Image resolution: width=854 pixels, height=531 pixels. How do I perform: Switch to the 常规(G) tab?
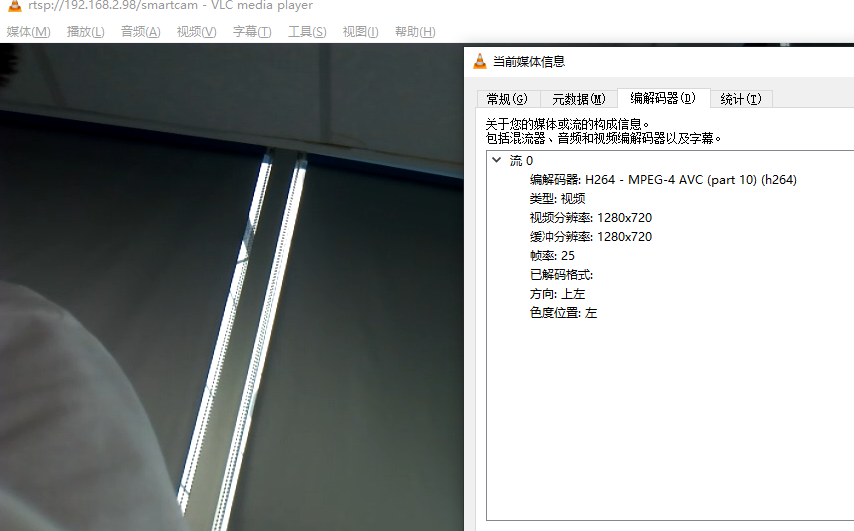point(508,99)
